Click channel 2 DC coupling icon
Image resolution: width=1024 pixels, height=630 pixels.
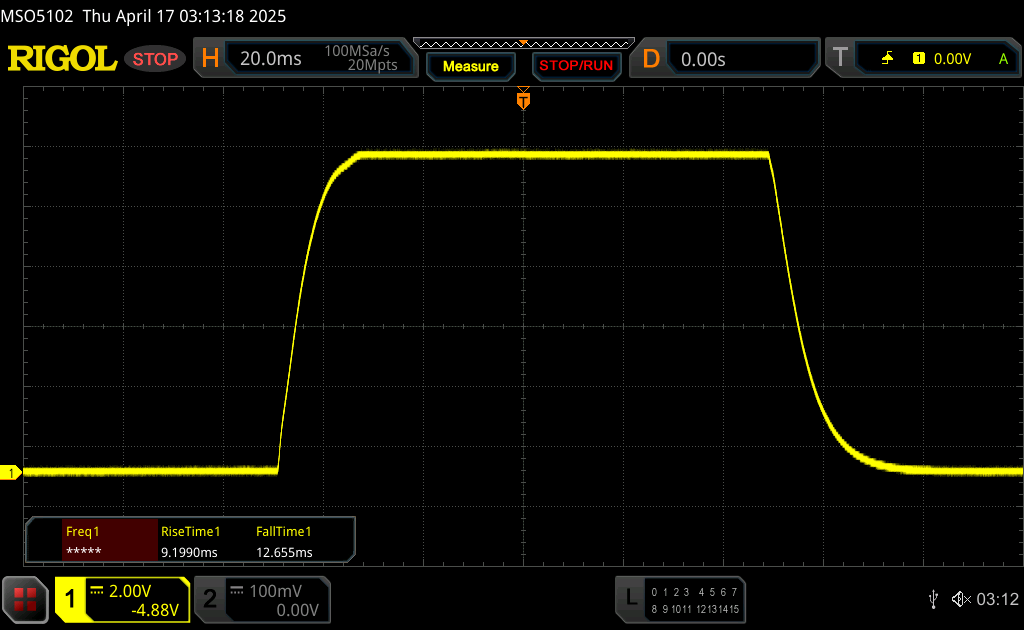(x=237, y=590)
